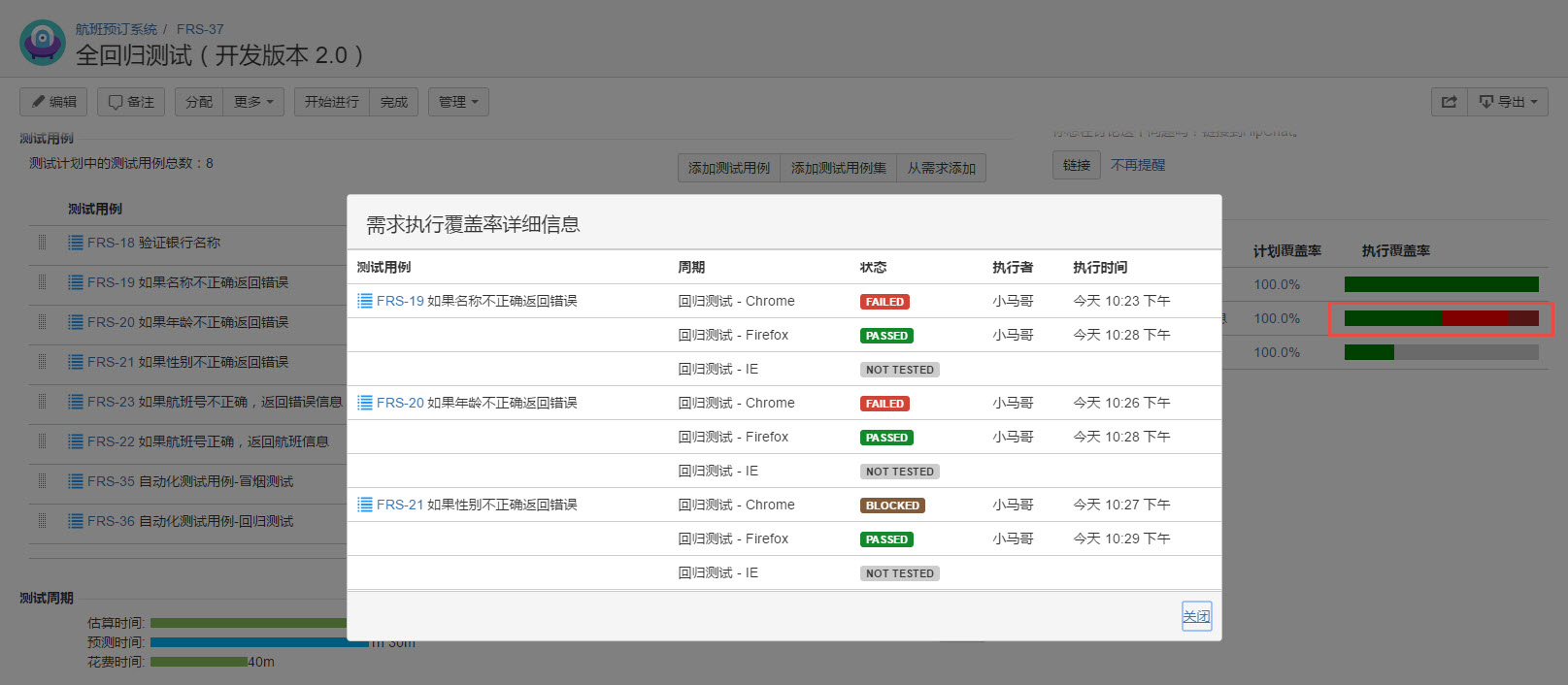Click the 添加测试用例集 button
Viewport: 1568px width, 685px height.
click(x=838, y=168)
